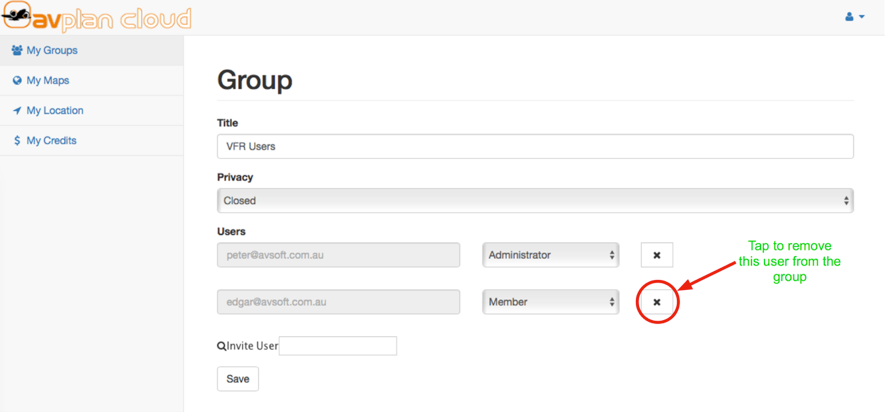Click the AvPlan Cloud logo
This screenshot has height=412, width=885.
(x=97, y=18)
